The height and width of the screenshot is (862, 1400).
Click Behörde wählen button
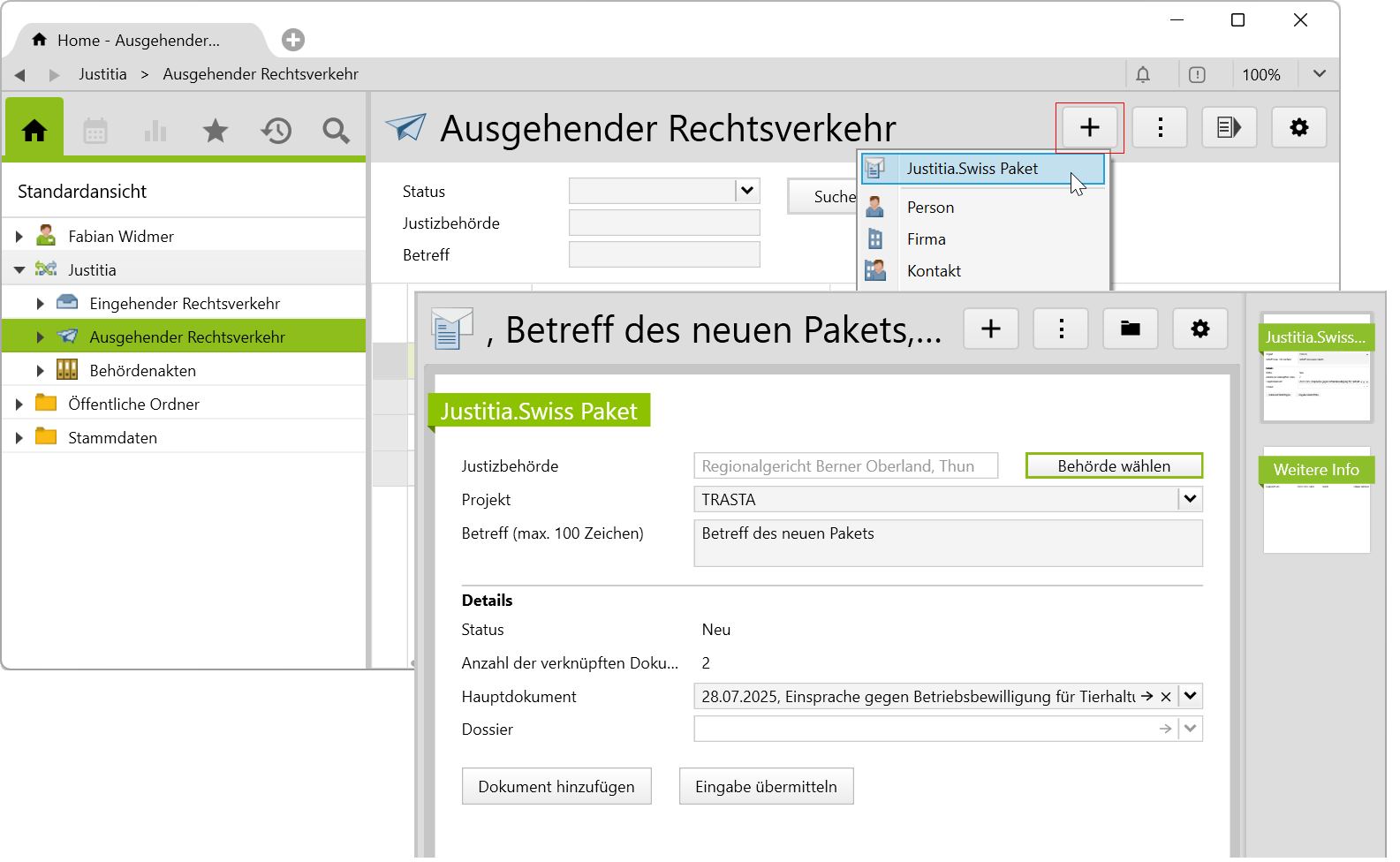click(x=1114, y=466)
